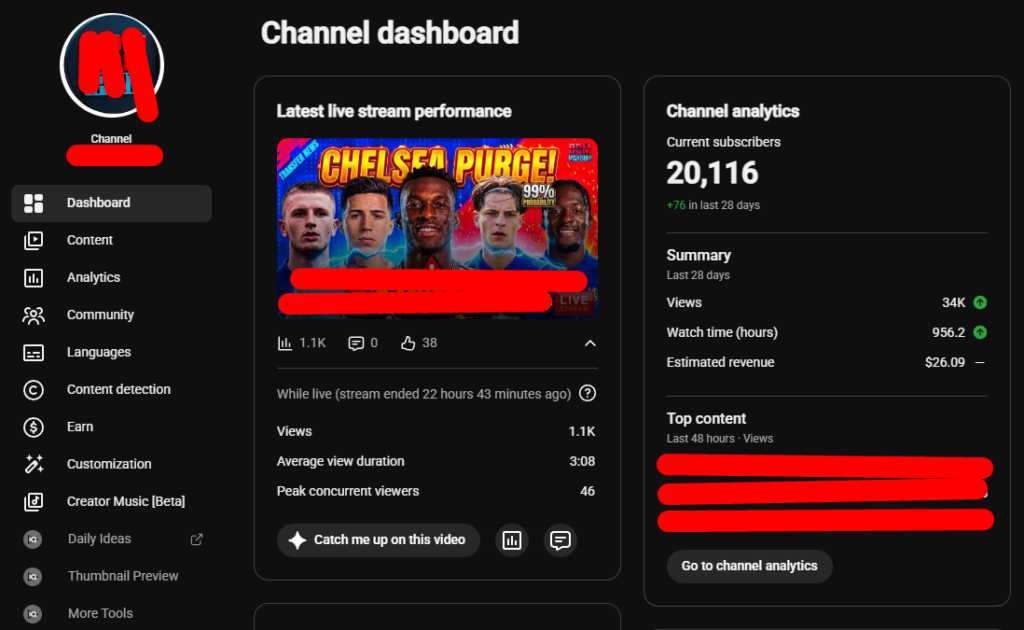Go to Customization in sidebar
This screenshot has width=1024, height=630.
click(112, 464)
